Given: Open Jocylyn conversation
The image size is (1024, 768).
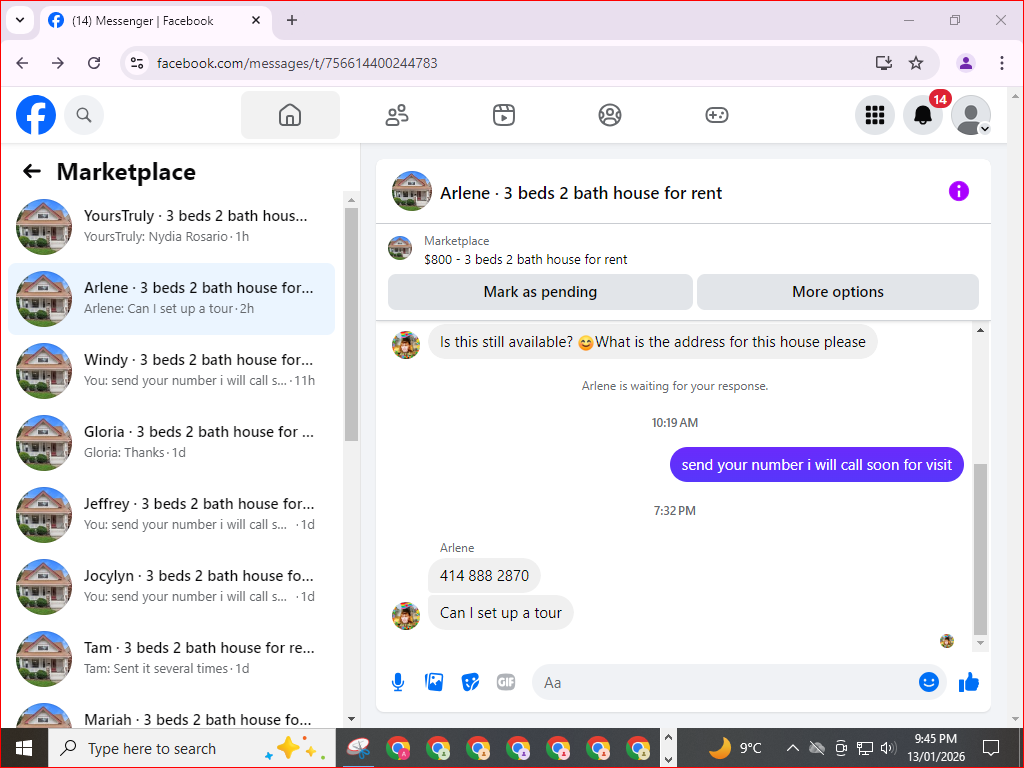Looking at the screenshot, I should [x=172, y=586].
